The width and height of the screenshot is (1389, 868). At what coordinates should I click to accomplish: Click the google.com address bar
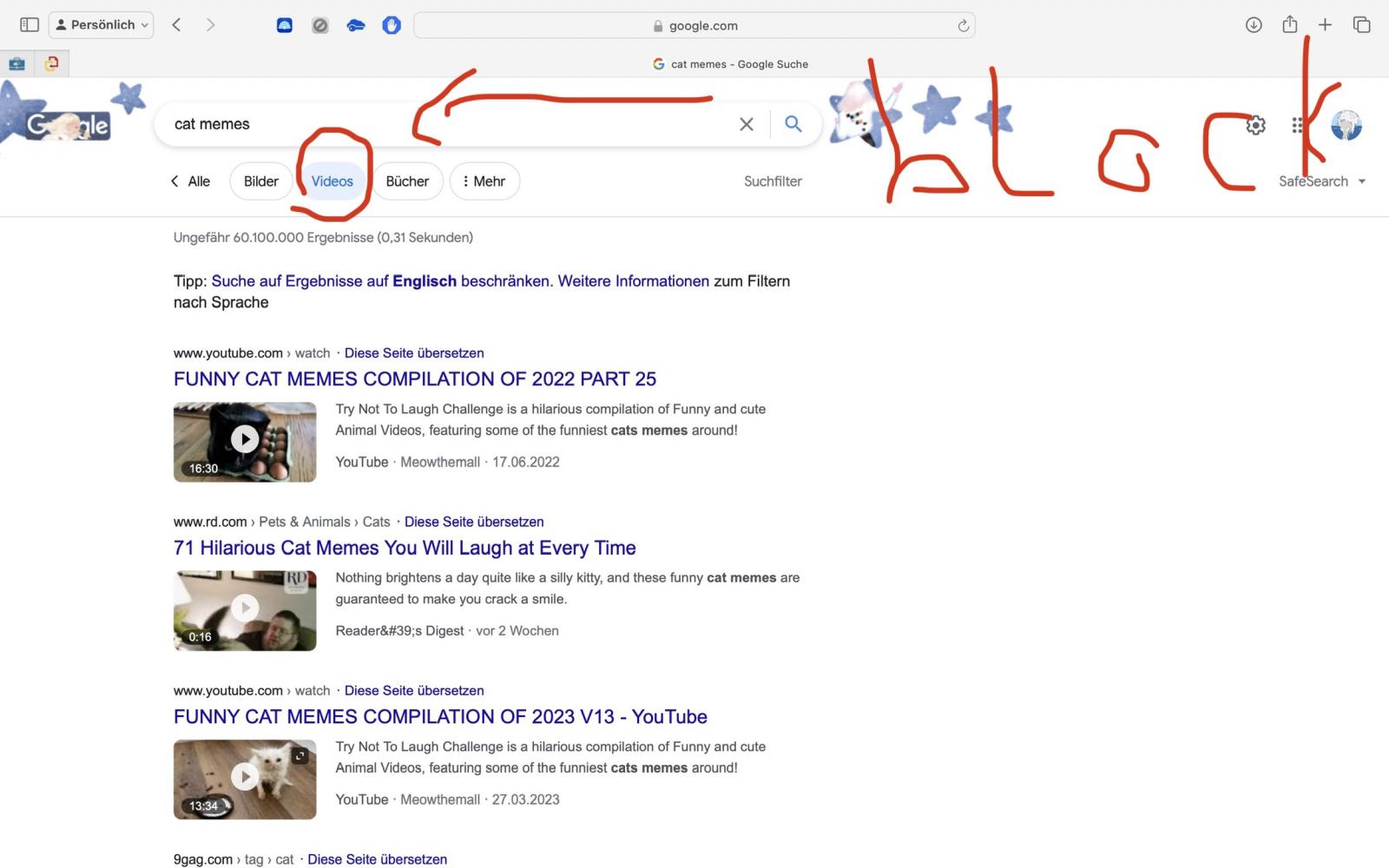pyautogui.click(x=694, y=25)
